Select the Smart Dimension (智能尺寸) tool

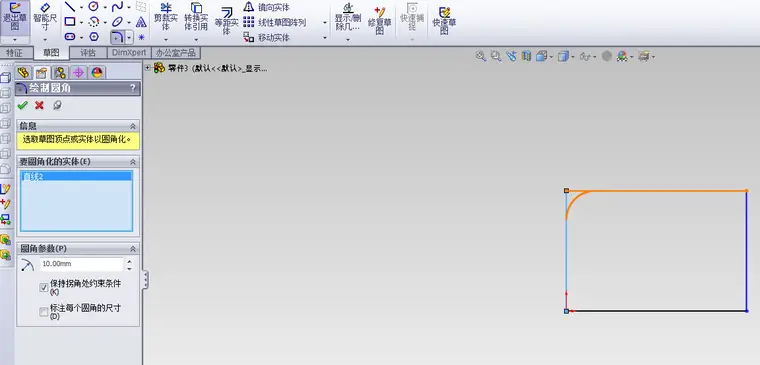pyautogui.click(x=45, y=17)
